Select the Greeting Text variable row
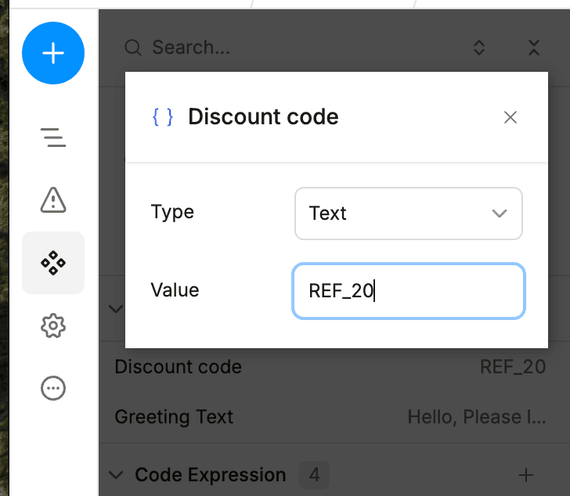The width and height of the screenshot is (570, 496). tap(330, 417)
